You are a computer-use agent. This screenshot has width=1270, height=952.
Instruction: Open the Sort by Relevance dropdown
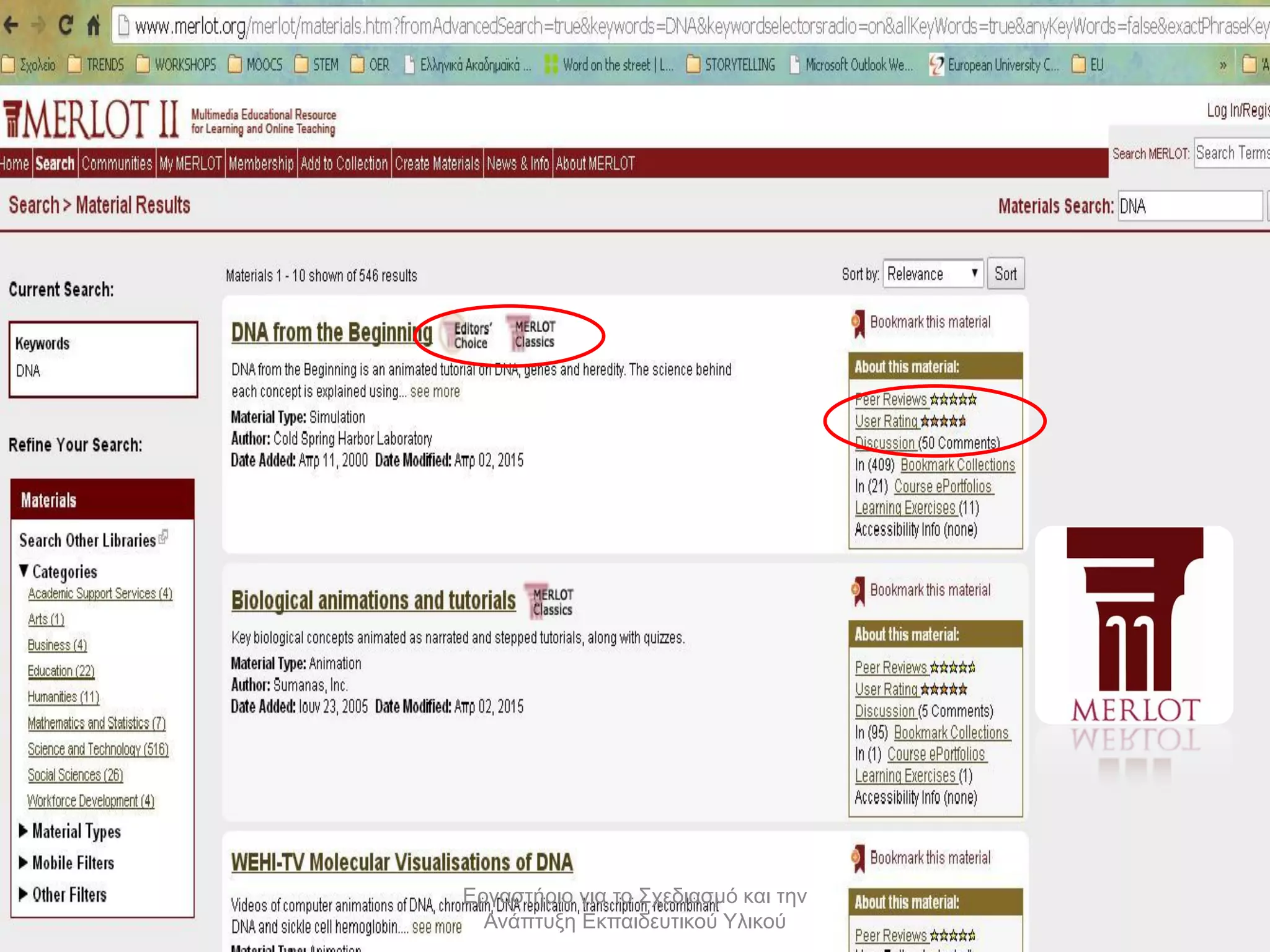pos(933,274)
